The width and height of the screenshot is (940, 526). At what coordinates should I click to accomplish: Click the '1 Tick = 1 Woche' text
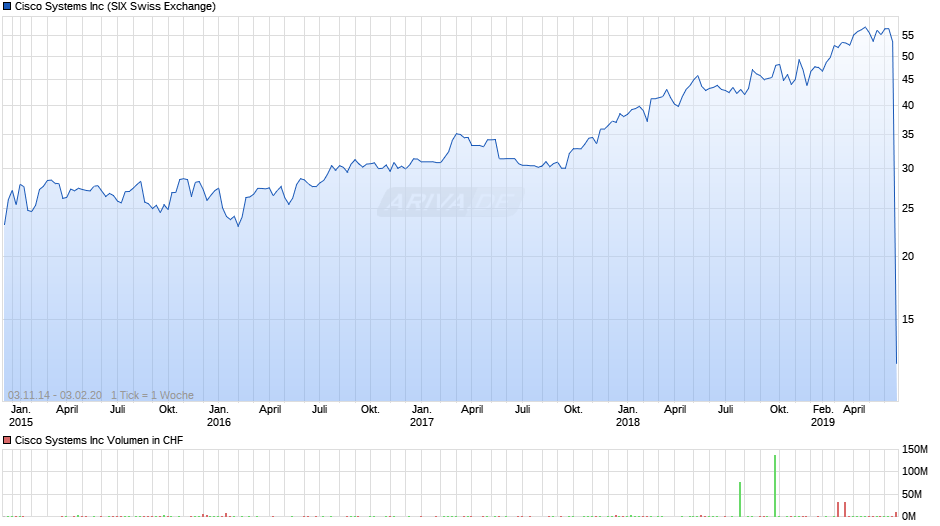152,395
